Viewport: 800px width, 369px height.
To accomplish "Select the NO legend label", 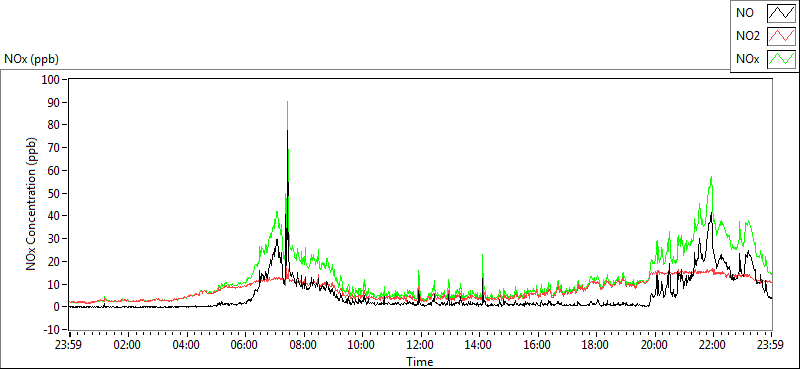I will coord(745,13).
